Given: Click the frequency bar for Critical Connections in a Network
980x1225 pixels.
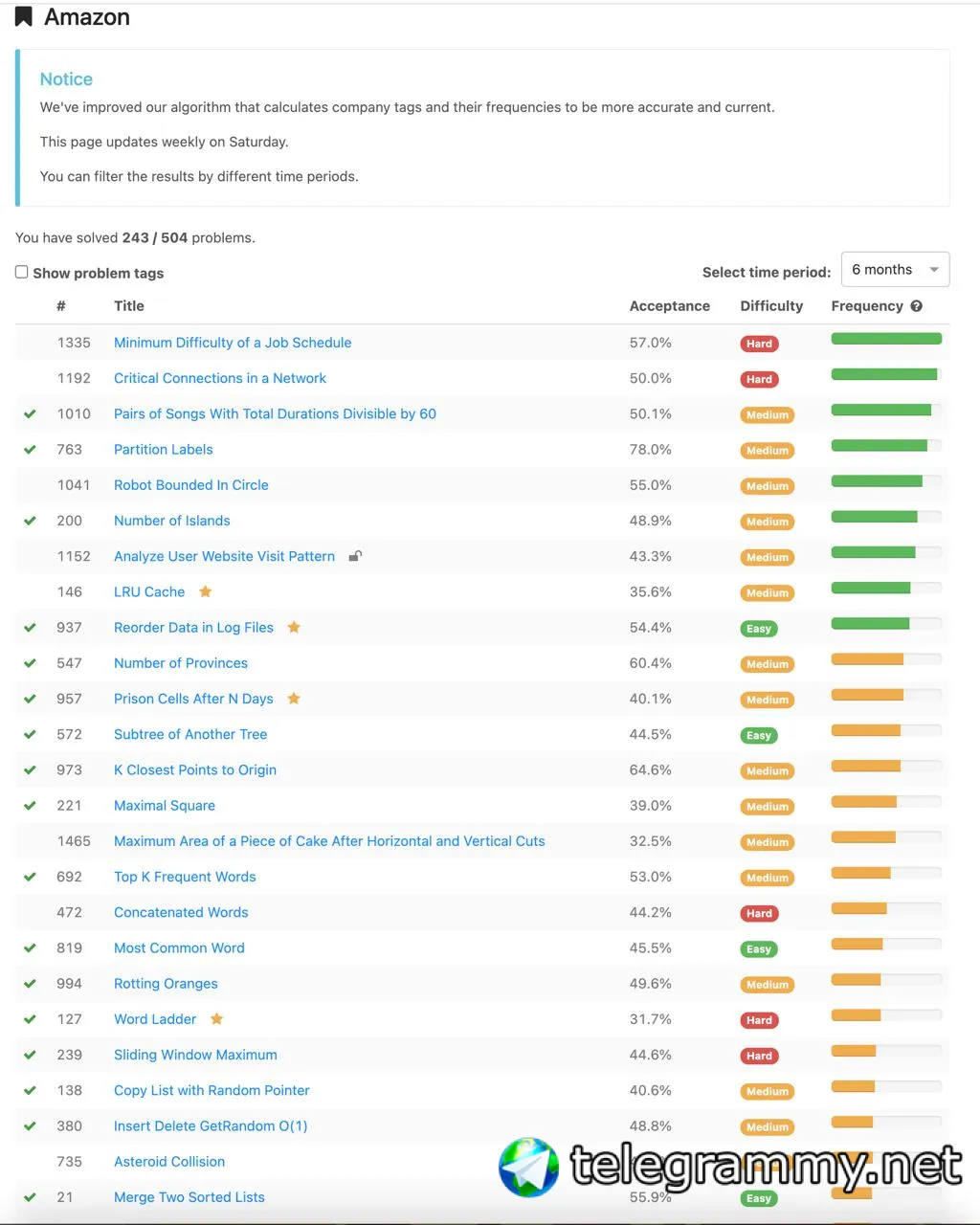Looking at the screenshot, I should pyautogui.click(x=886, y=374).
